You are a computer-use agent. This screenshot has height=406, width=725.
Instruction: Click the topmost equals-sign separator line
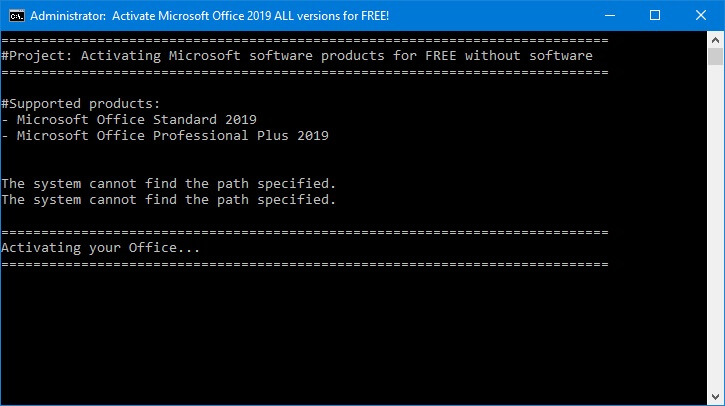coord(305,40)
